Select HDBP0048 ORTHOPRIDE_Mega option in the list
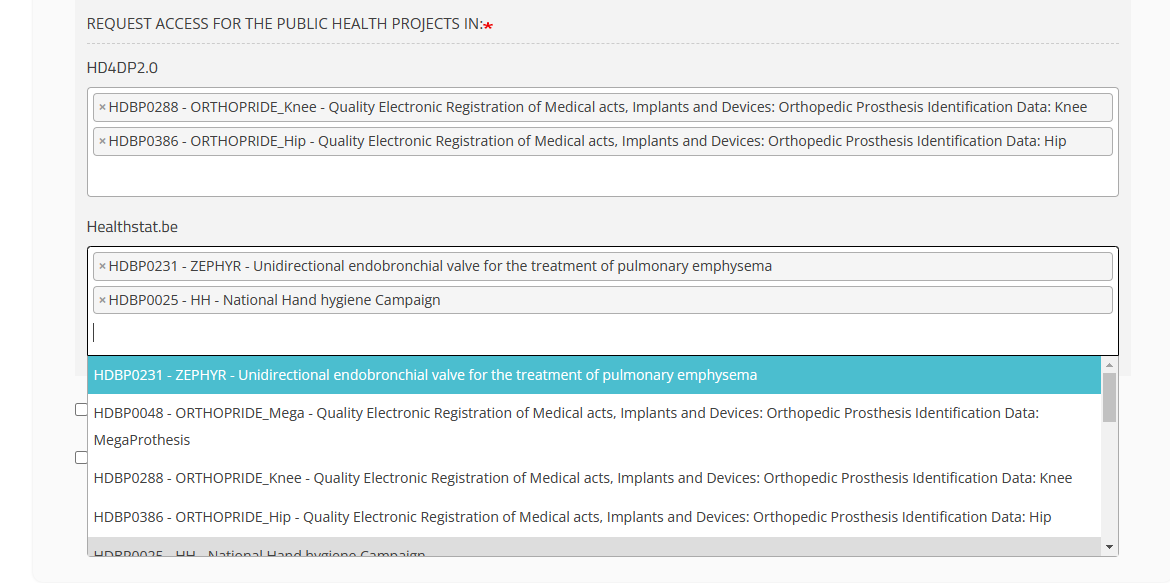The height and width of the screenshot is (583, 1170). coord(565,425)
